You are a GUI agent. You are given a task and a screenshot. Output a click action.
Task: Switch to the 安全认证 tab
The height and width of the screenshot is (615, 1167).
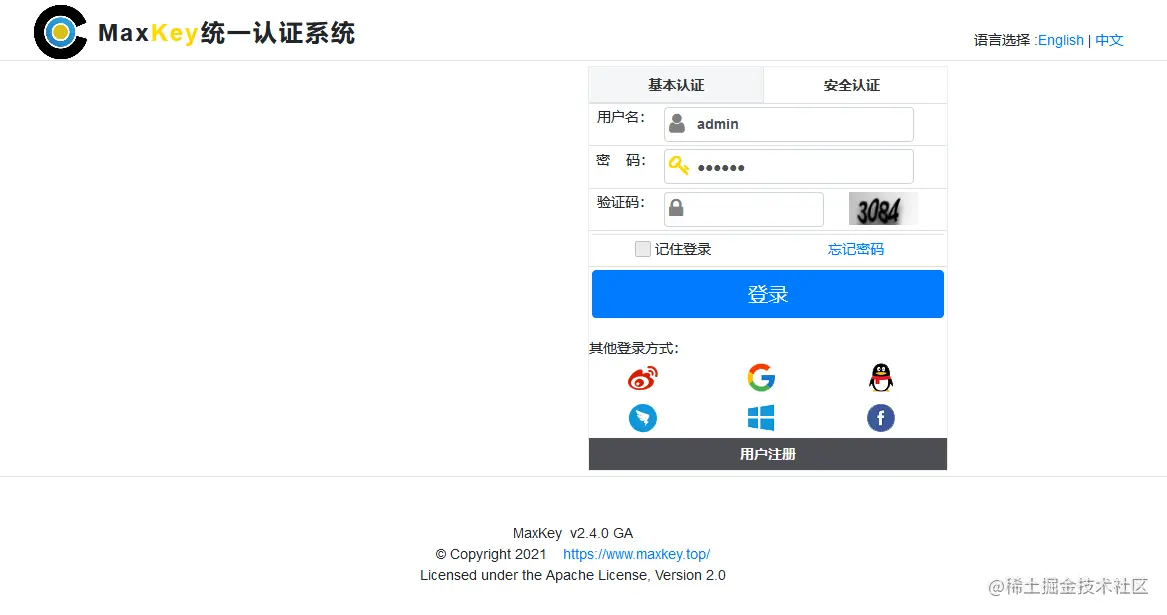pyautogui.click(x=854, y=85)
